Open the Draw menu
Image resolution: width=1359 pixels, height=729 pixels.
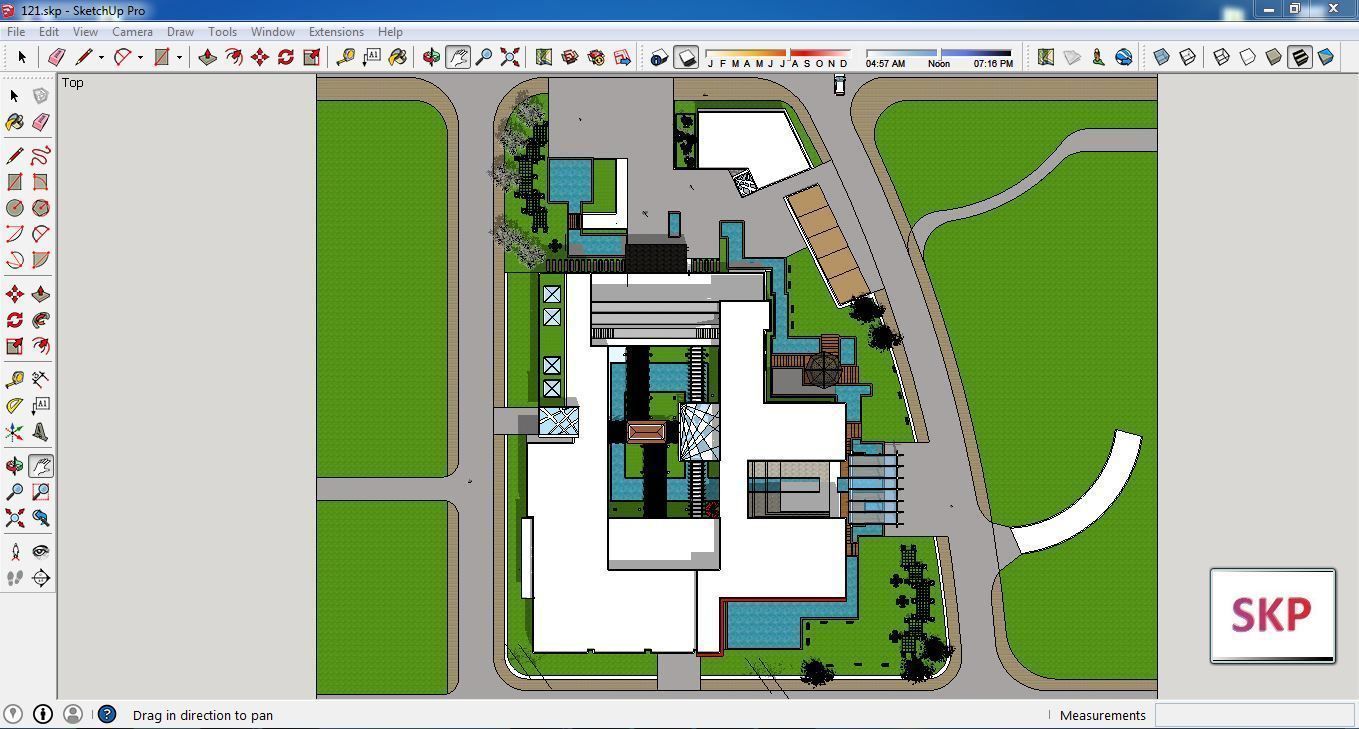pyautogui.click(x=180, y=31)
